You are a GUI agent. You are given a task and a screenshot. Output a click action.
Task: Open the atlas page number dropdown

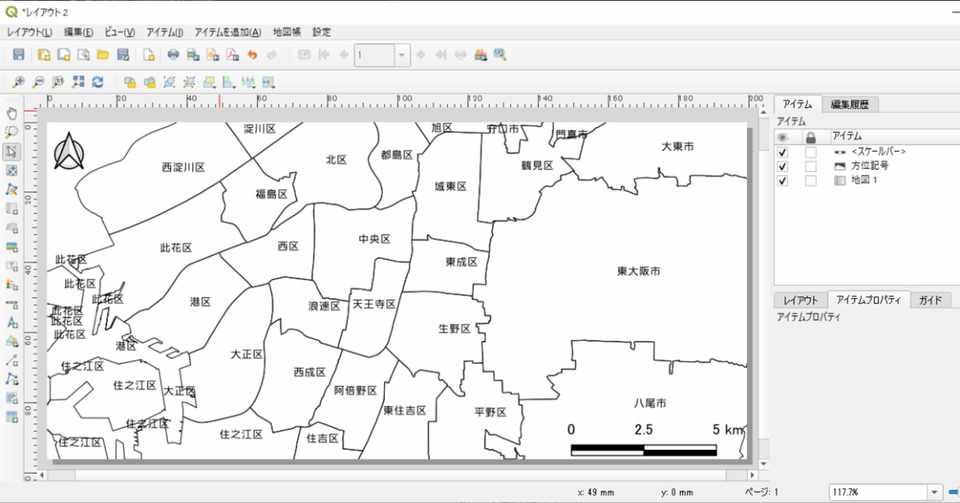tap(402, 55)
